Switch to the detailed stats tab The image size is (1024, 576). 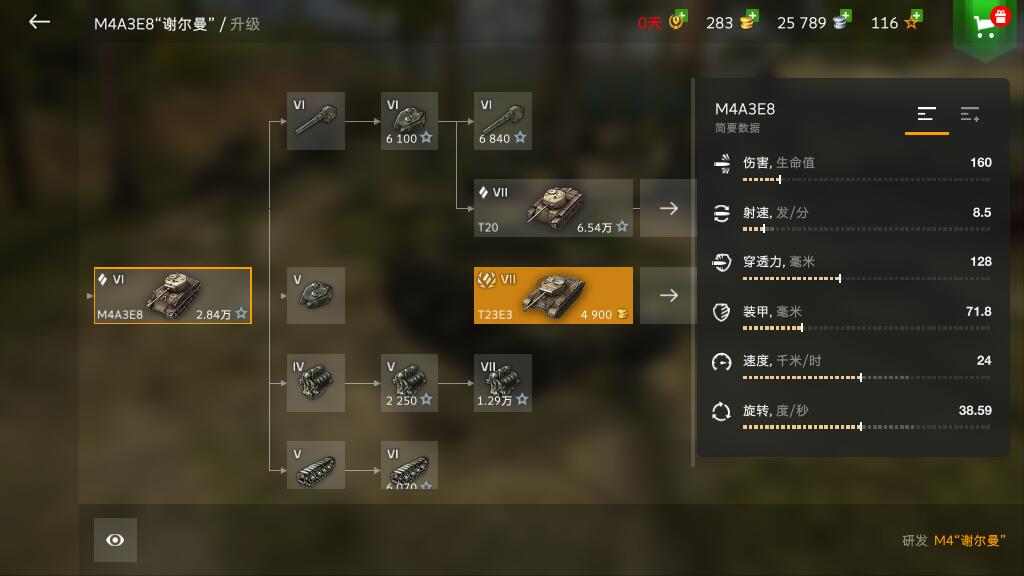970,115
